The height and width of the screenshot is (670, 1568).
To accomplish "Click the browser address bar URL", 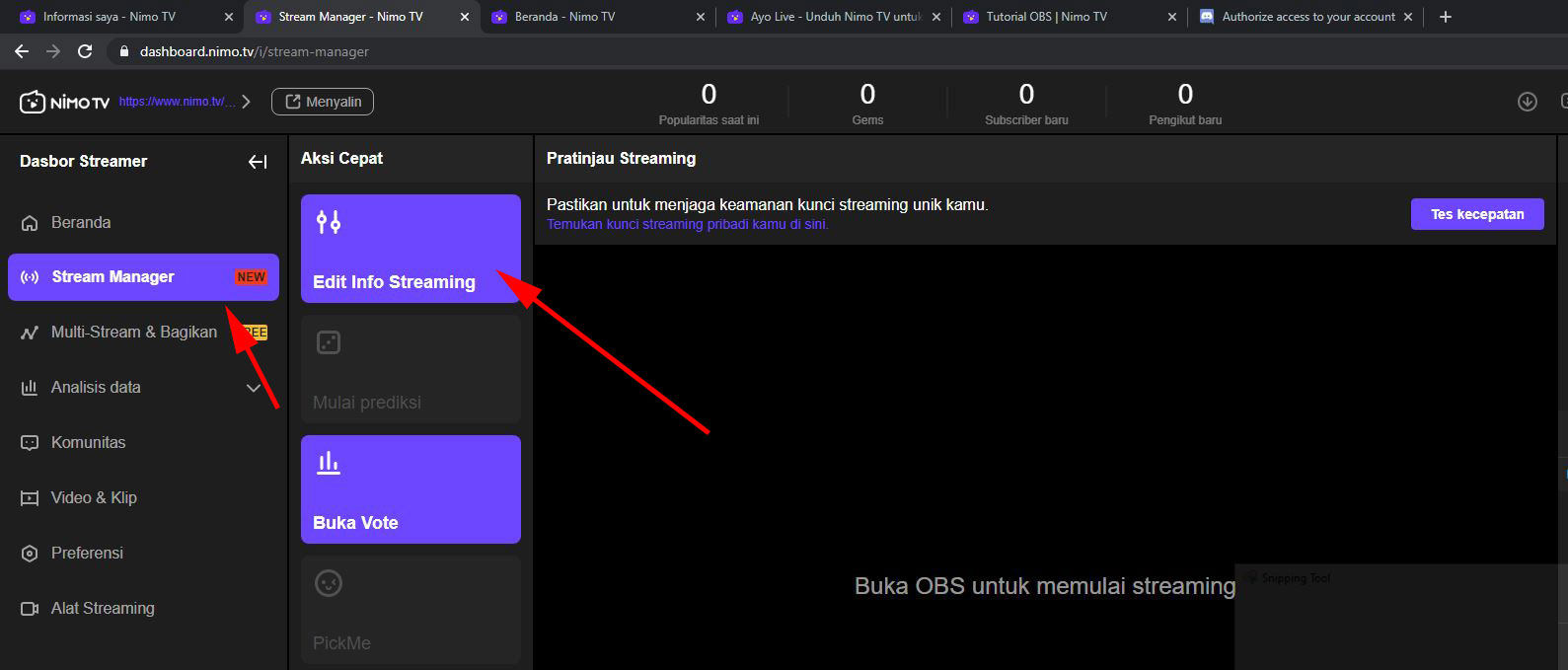I will (x=255, y=51).
